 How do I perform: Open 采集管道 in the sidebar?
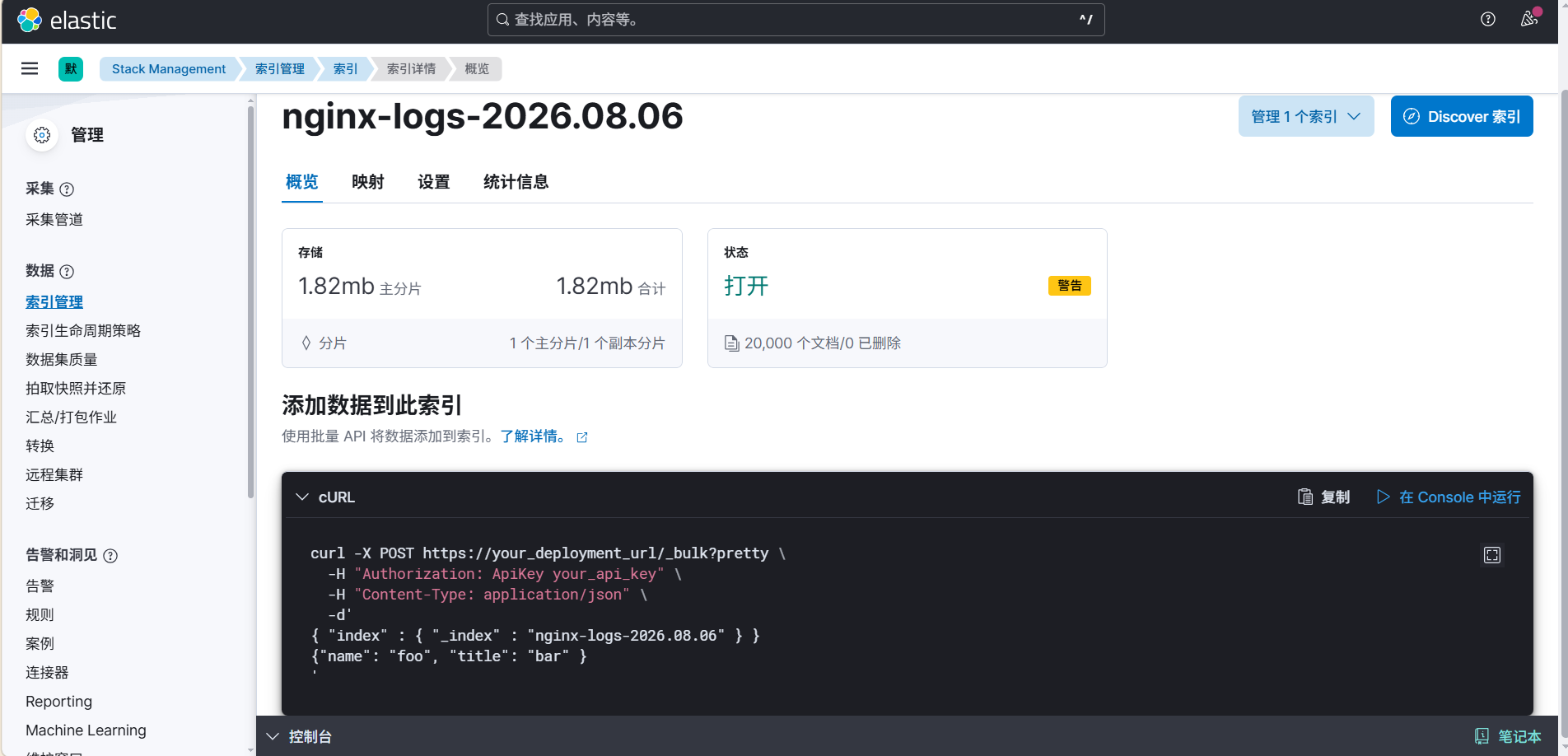pyautogui.click(x=54, y=220)
